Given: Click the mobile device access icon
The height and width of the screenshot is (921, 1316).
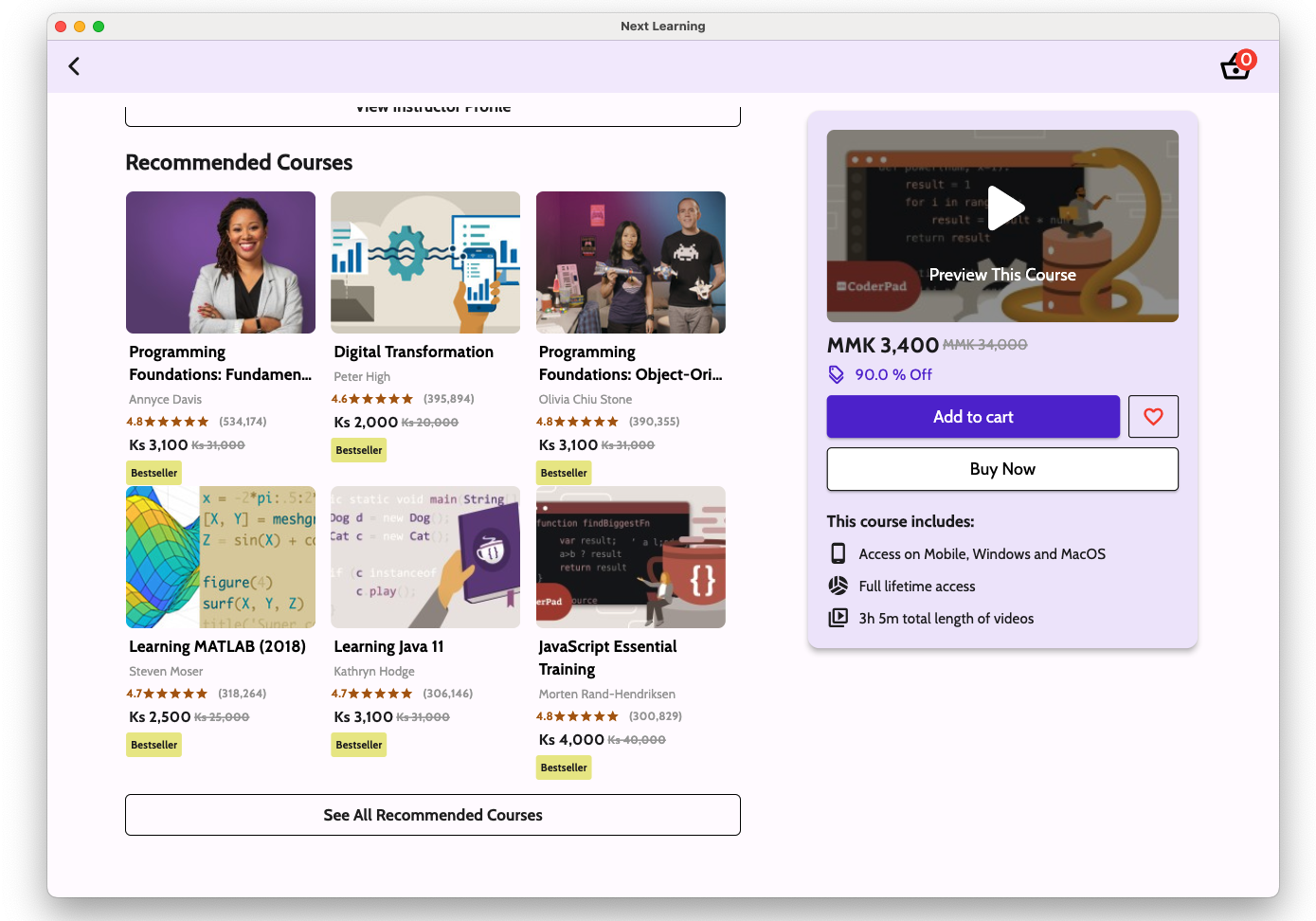Looking at the screenshot, I should pos(838,553).
